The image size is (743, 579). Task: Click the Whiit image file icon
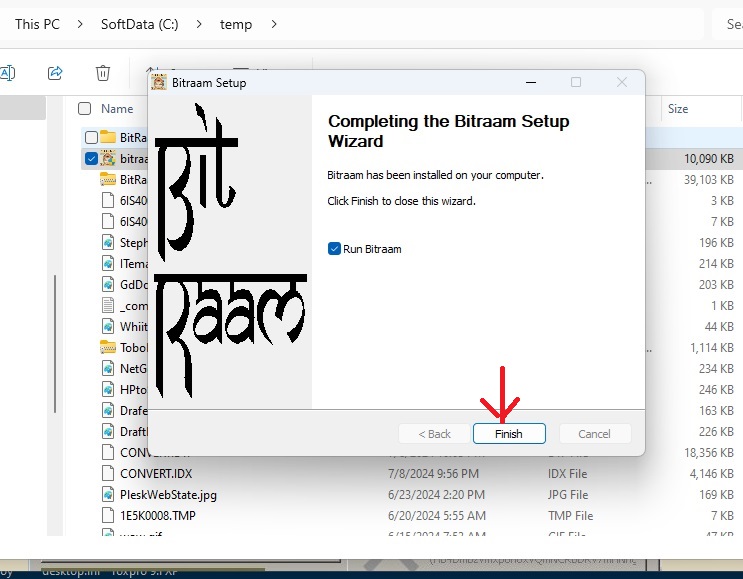pos(108,326)
